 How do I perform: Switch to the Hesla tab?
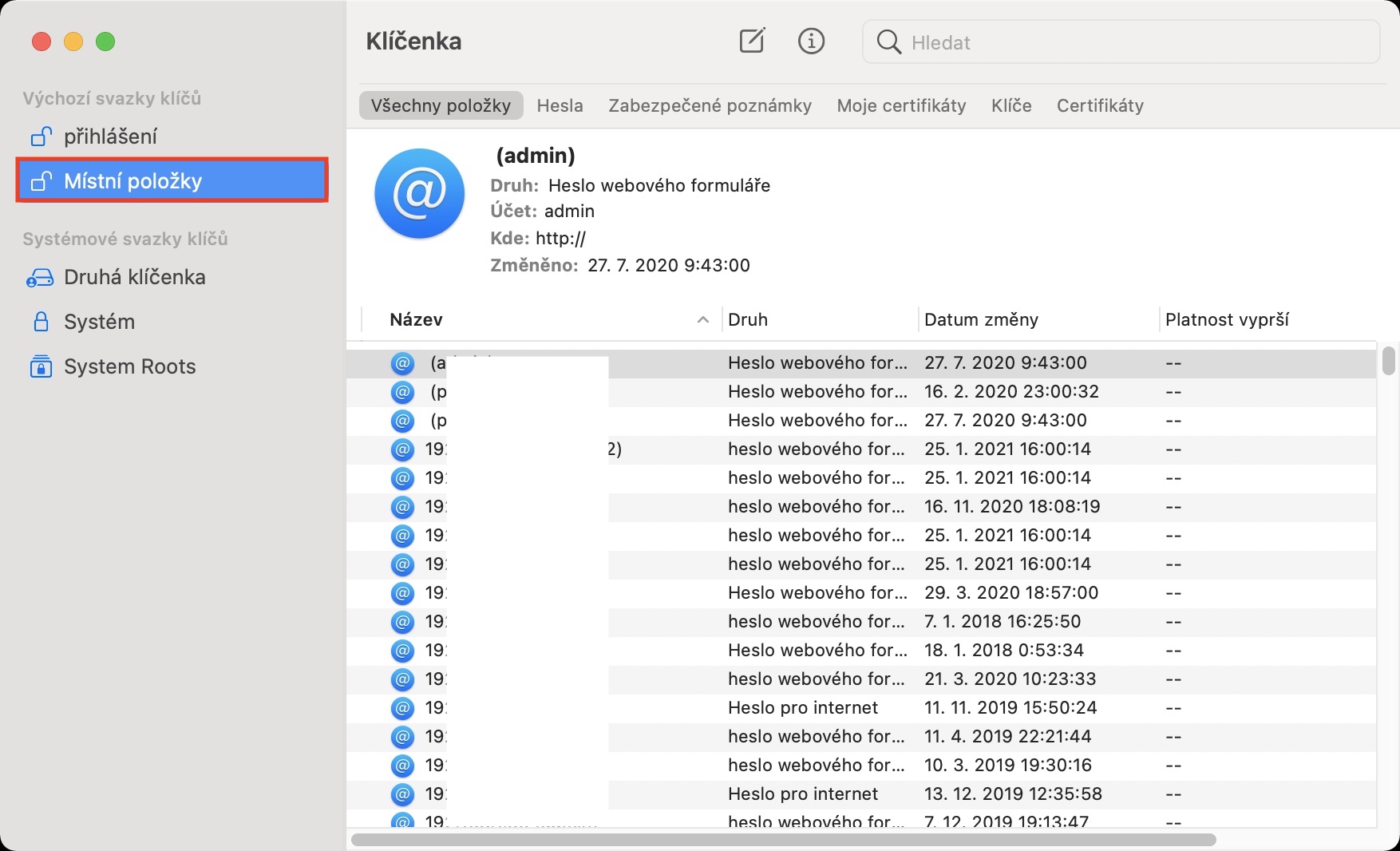pyautogui.click(x=560, y=105)
